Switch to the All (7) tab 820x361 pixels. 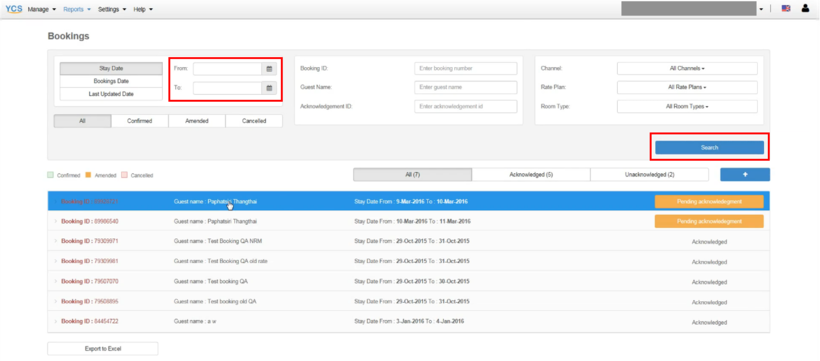point(413,175)
